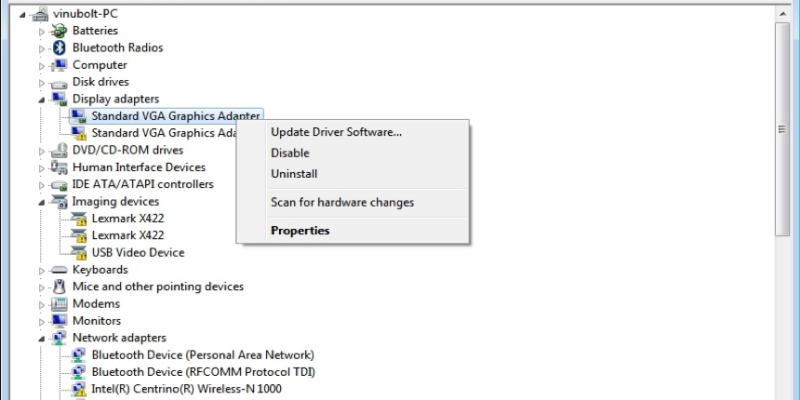Click the Keyboards category icon
The height and width of the screenshot is (400, 800).
coord(59,270)
